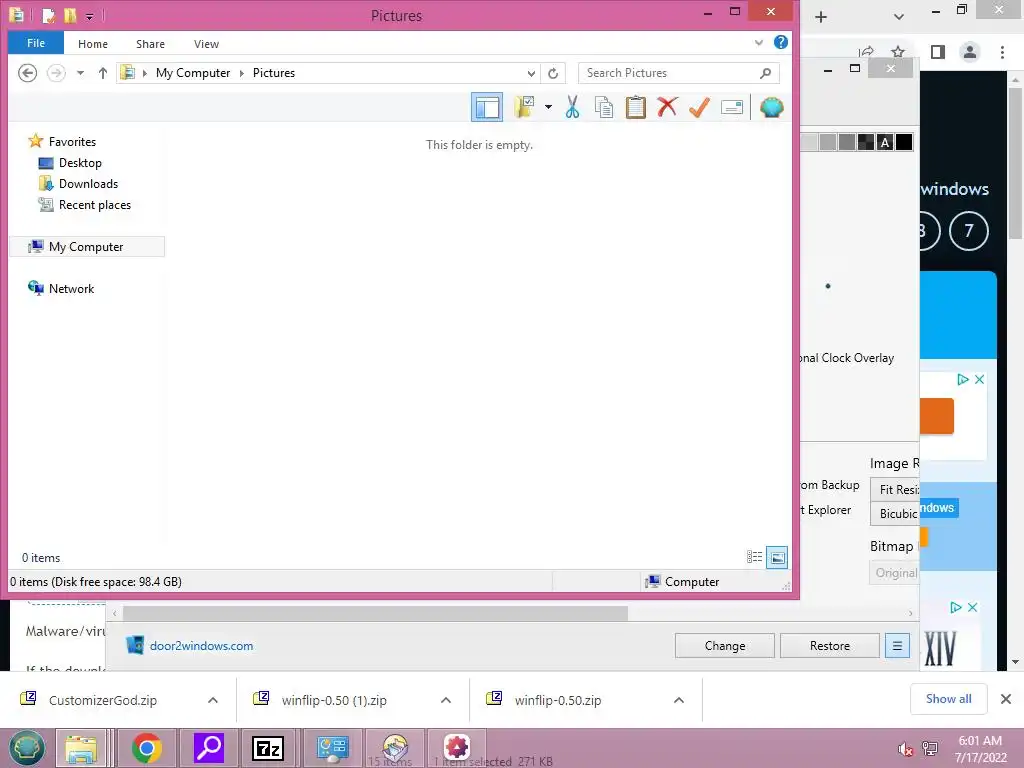Viewport: 1024px width, 768px height.
Task: Click the Paste clipboard icon
Action: click(x=635, y=107)
